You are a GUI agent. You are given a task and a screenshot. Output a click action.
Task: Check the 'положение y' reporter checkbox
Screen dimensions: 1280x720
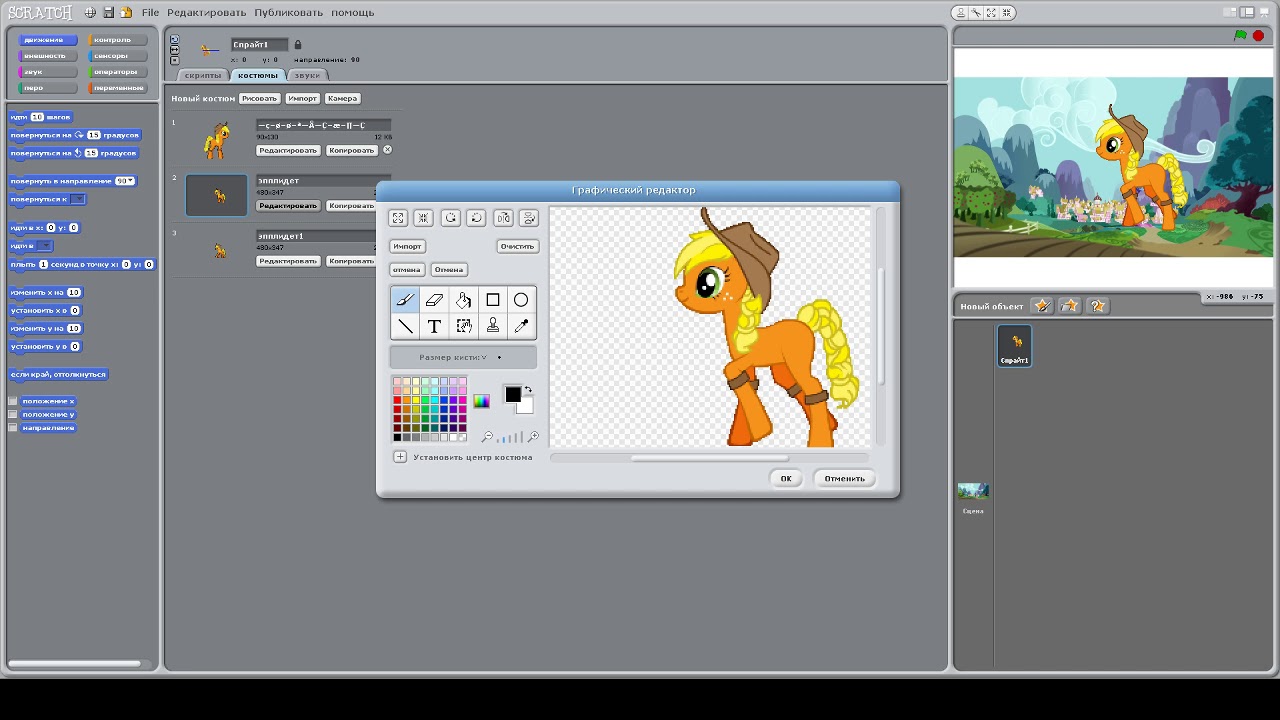click(13, 414)
